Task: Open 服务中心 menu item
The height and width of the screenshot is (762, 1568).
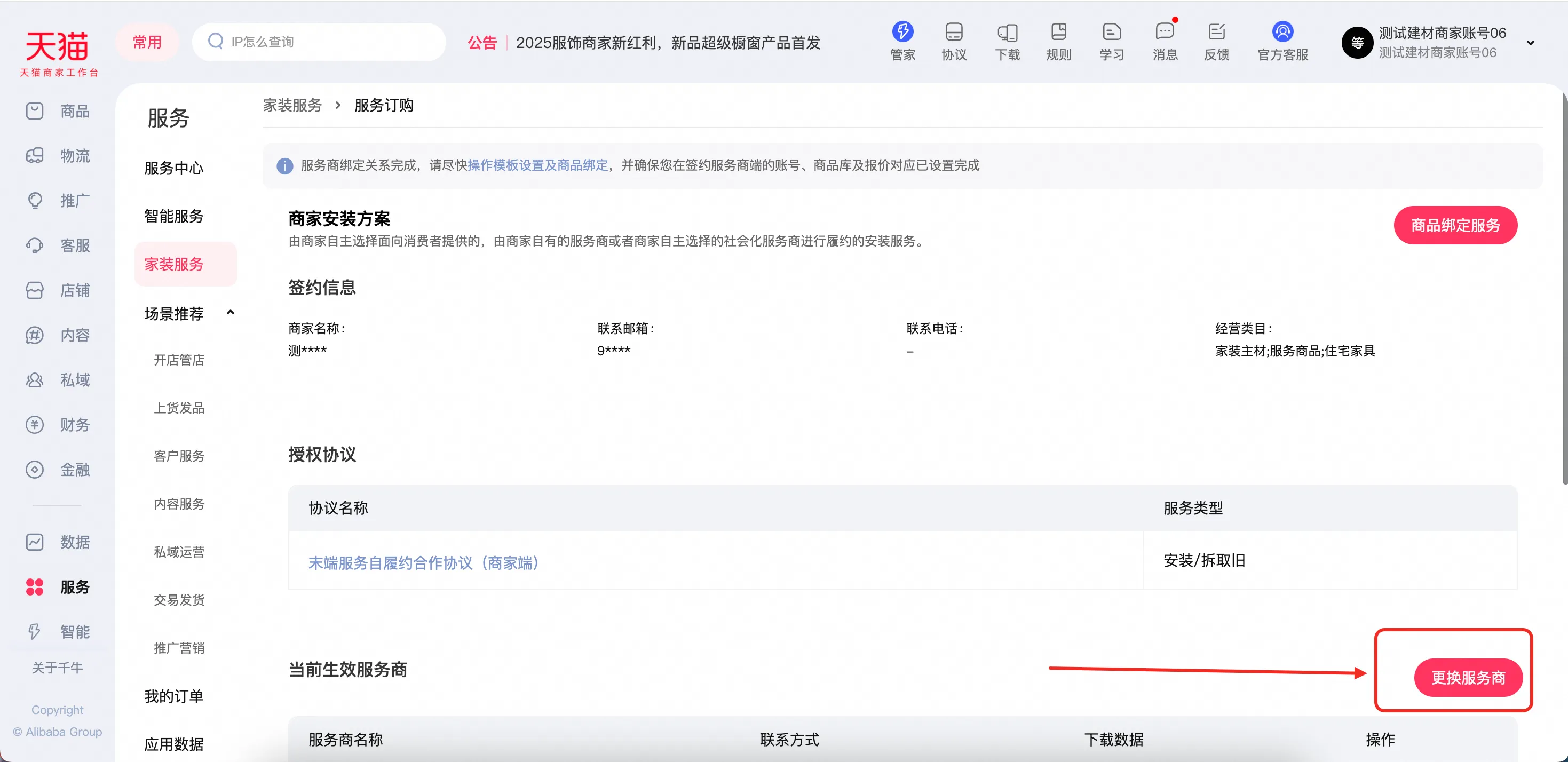Action: coord(174,168)
